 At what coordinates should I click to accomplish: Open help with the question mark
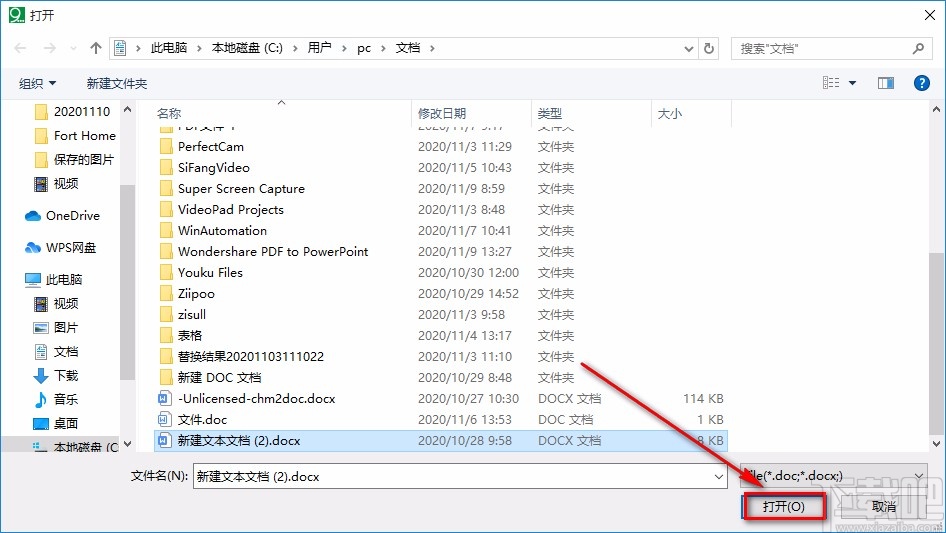click(x=921, y=83)
